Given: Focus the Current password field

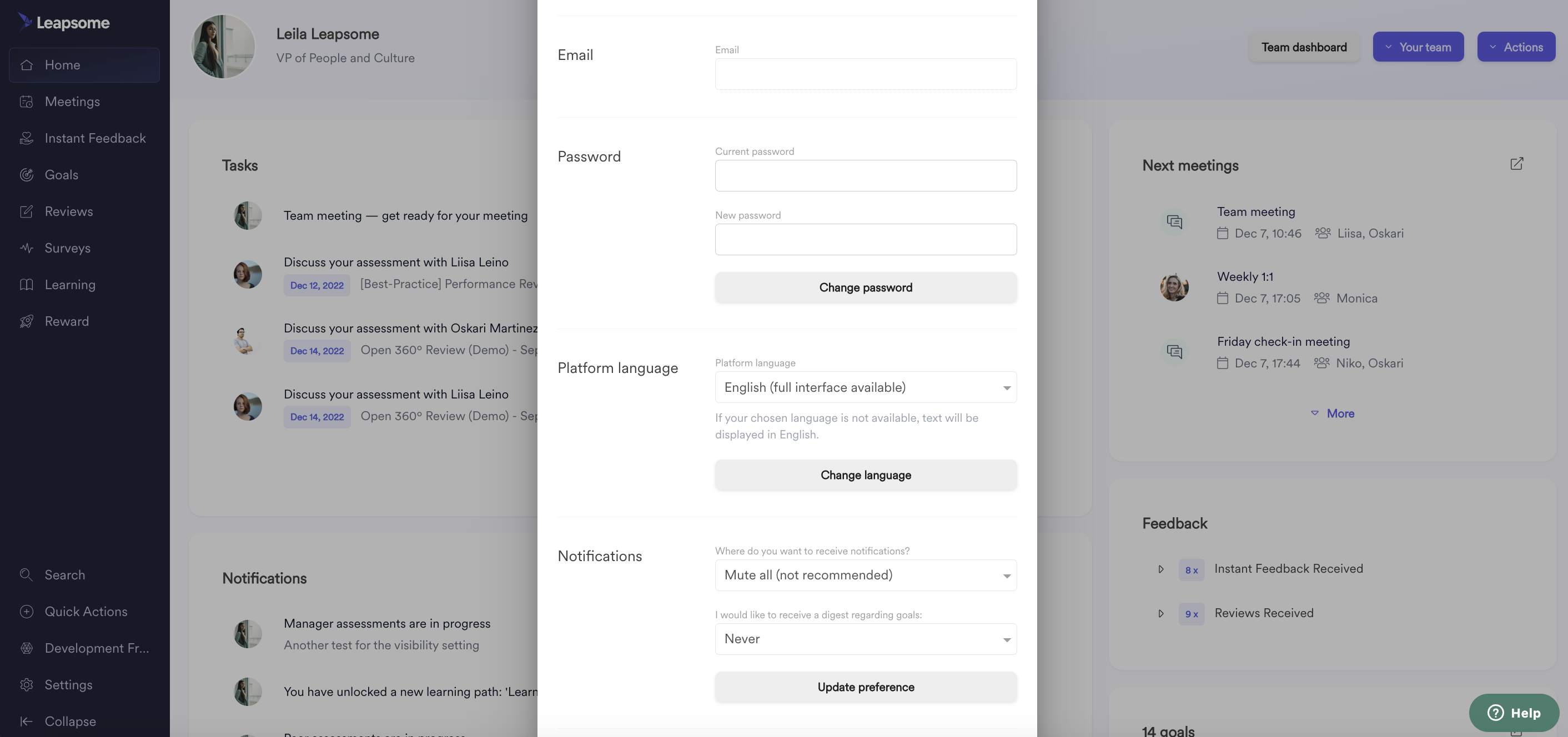Looking at the screenshot, I should 866,175.
